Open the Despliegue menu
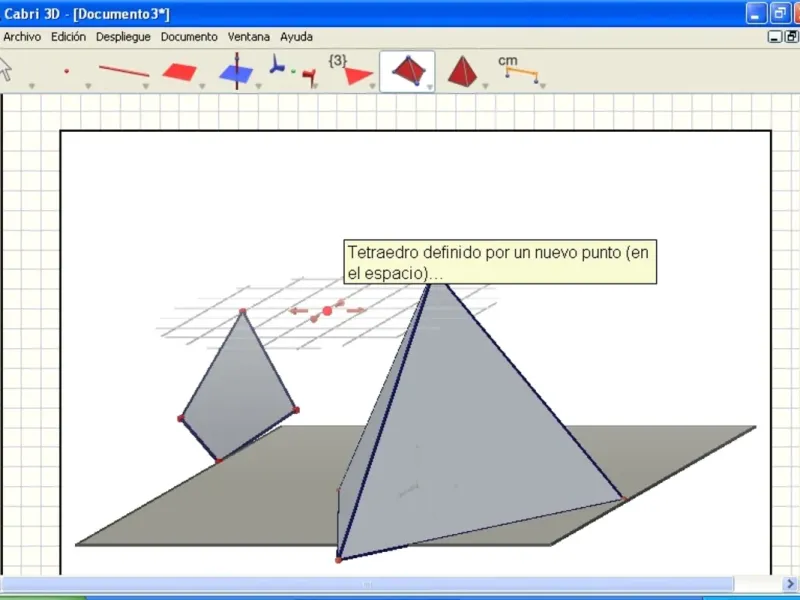800x600 pixels. [x=123, y=37]
